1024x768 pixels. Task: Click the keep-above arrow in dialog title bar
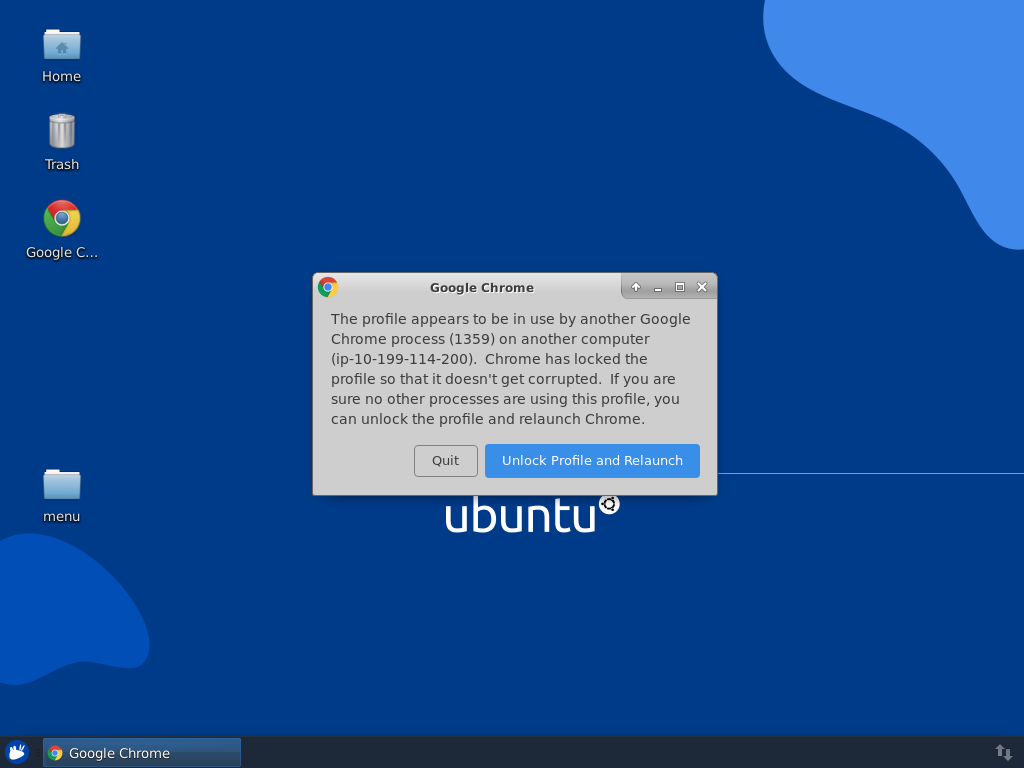point(635,287)
